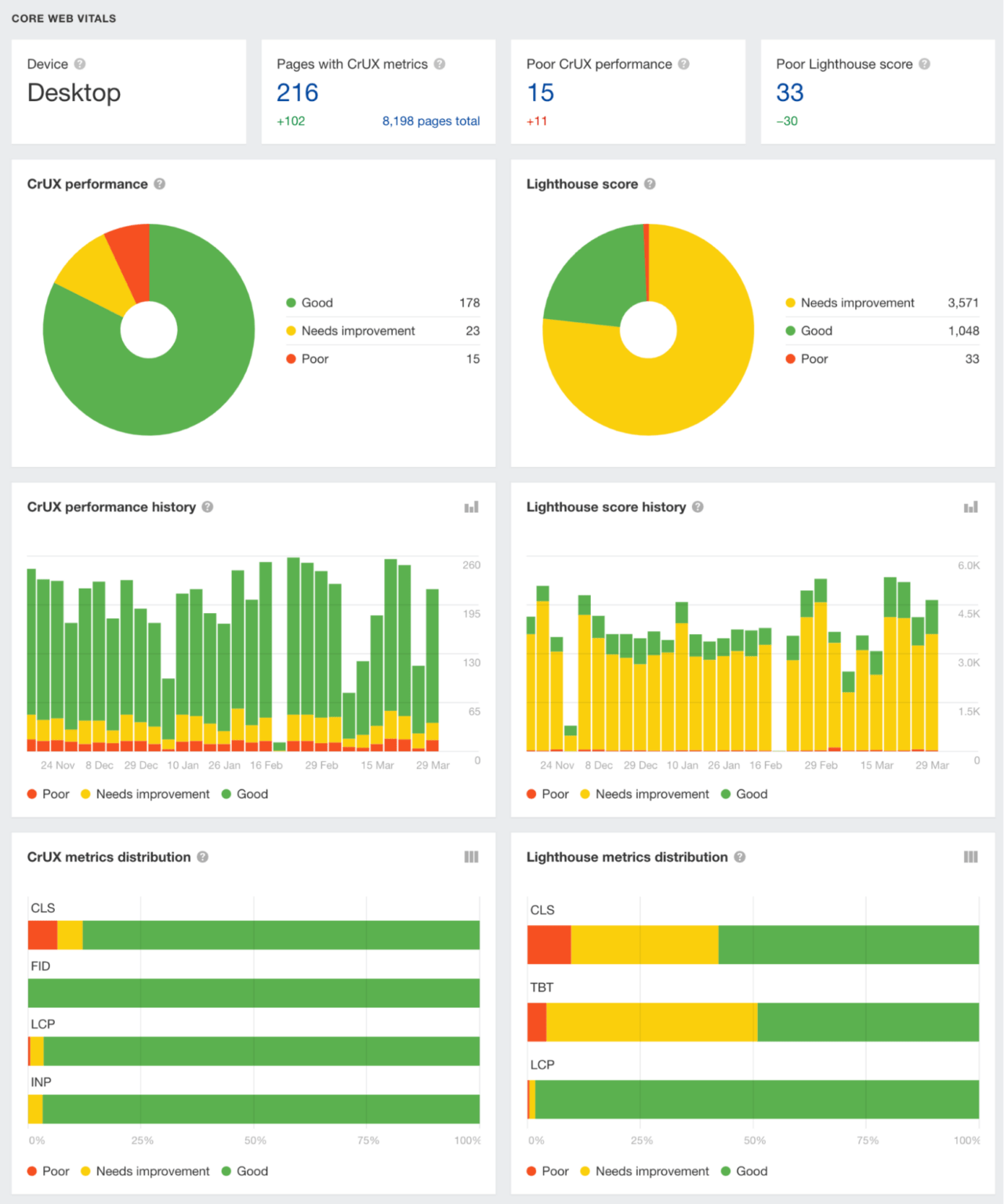Click the green Good color dot in CrUX legend
The image size is (1004, 1204).
[291, 303]
